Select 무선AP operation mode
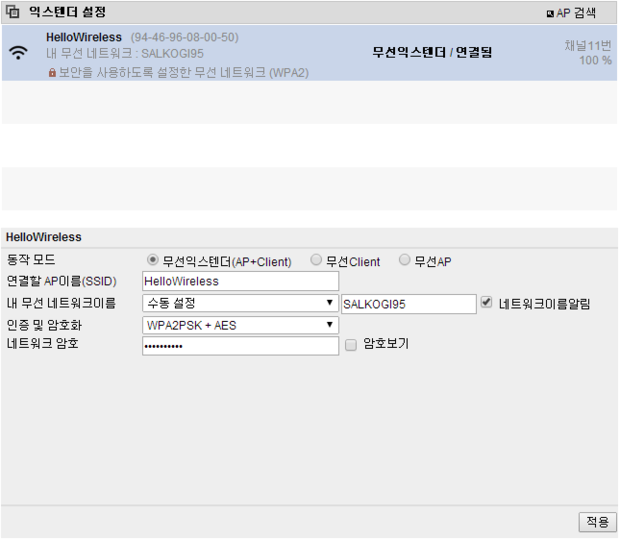Screen dimensions: 620x540 tap(404, 260)
